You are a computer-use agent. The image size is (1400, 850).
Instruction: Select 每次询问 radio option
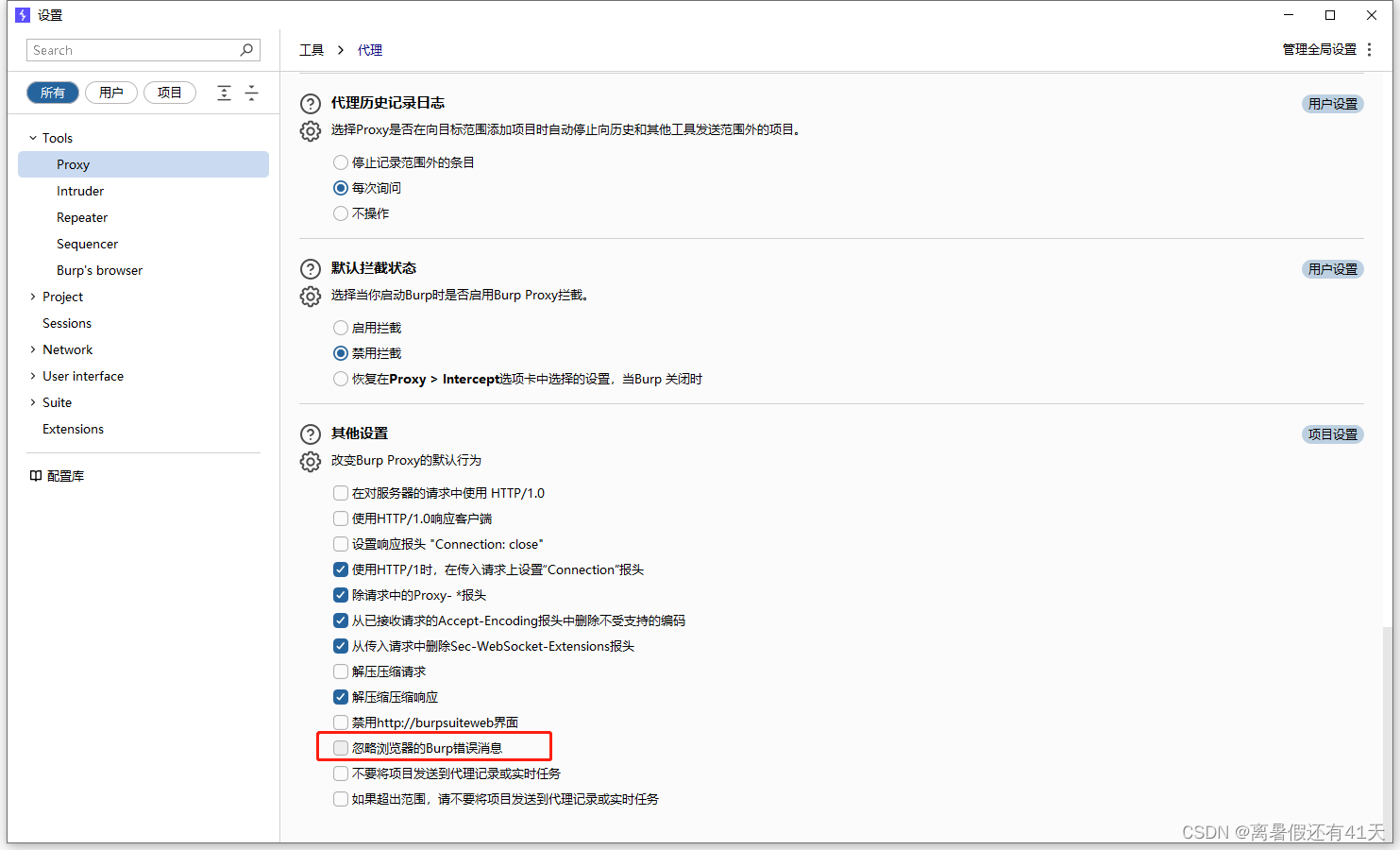(341, 188)
